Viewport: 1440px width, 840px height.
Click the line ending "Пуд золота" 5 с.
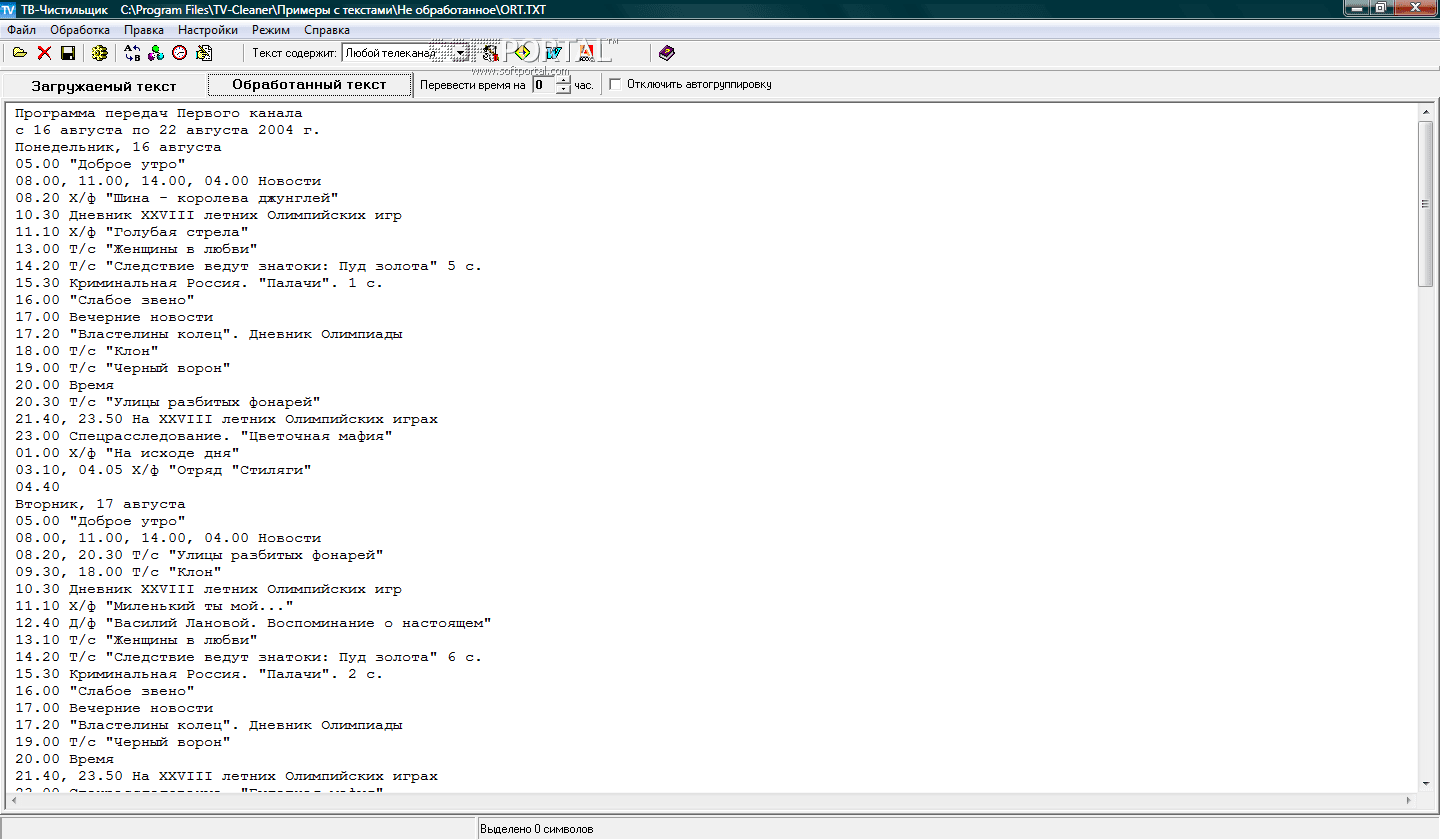click(x=249, y=266)
